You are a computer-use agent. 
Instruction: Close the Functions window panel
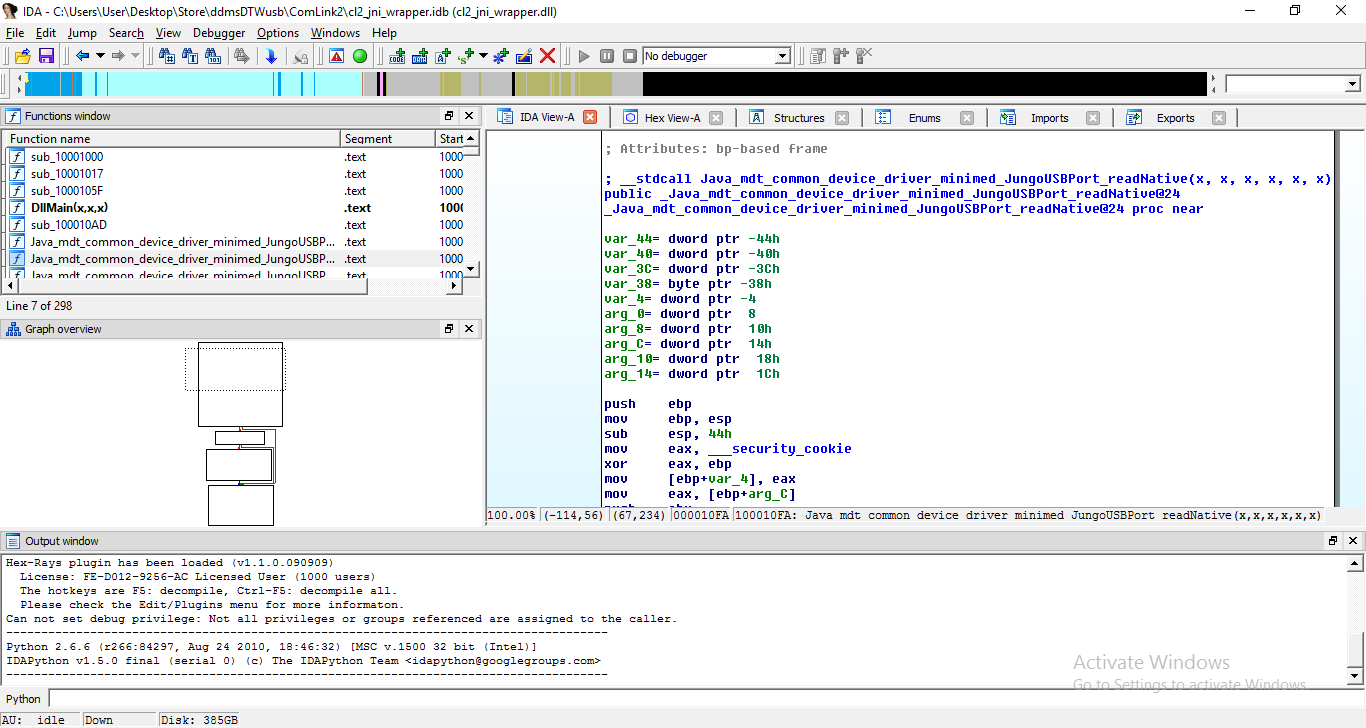pos(469,116)
